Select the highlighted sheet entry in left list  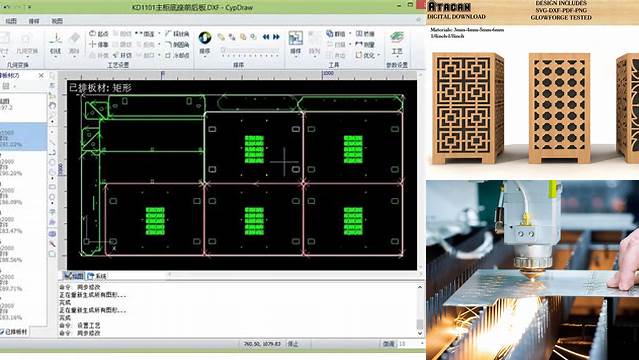click(x=23, y=137)
